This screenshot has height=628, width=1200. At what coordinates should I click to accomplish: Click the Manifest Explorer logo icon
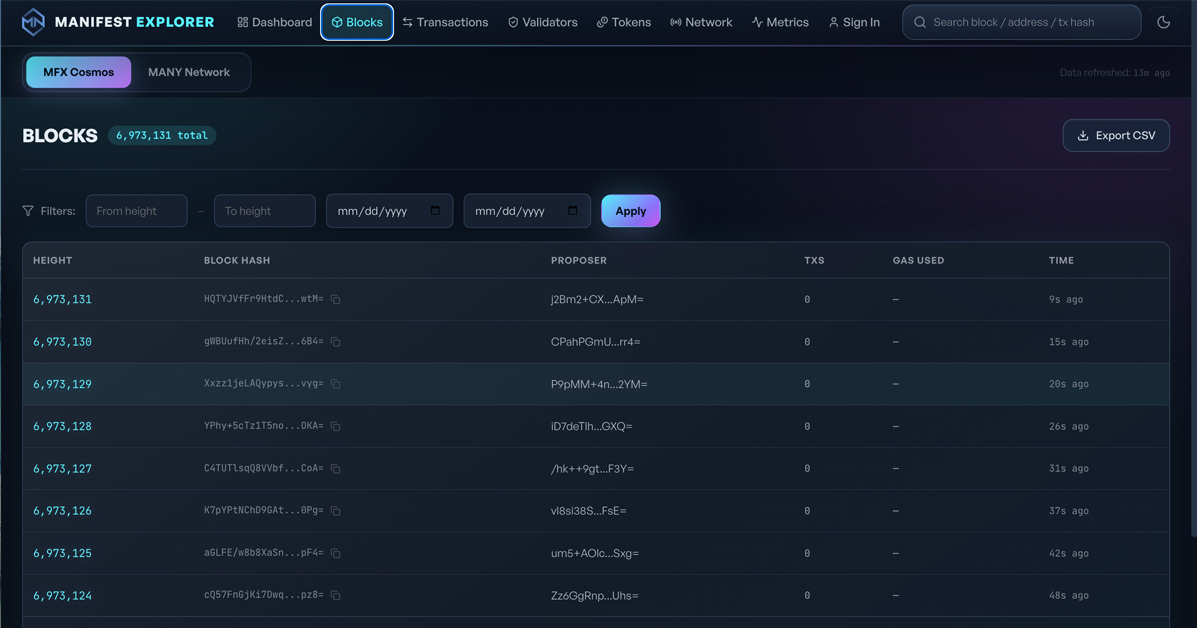tap(33, 22)
